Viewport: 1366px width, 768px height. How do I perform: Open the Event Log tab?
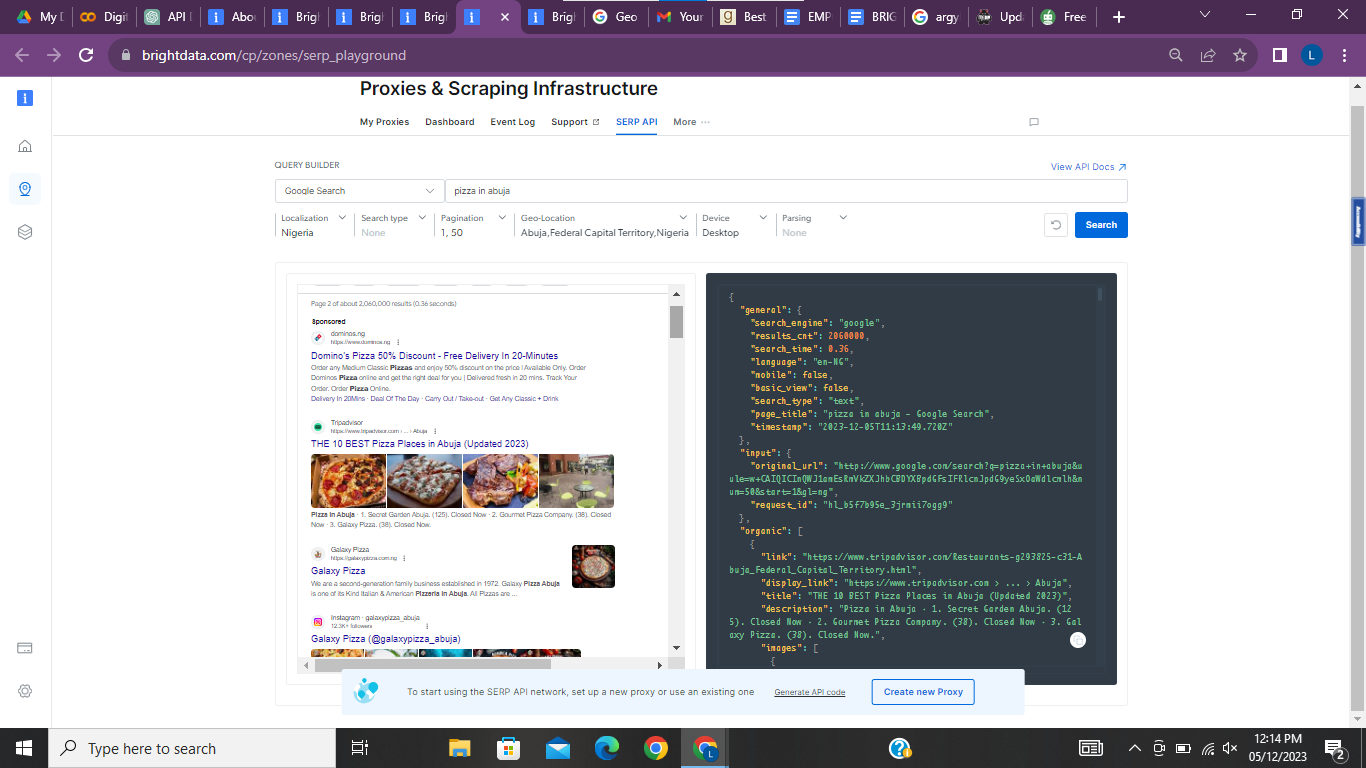[512, 122]
